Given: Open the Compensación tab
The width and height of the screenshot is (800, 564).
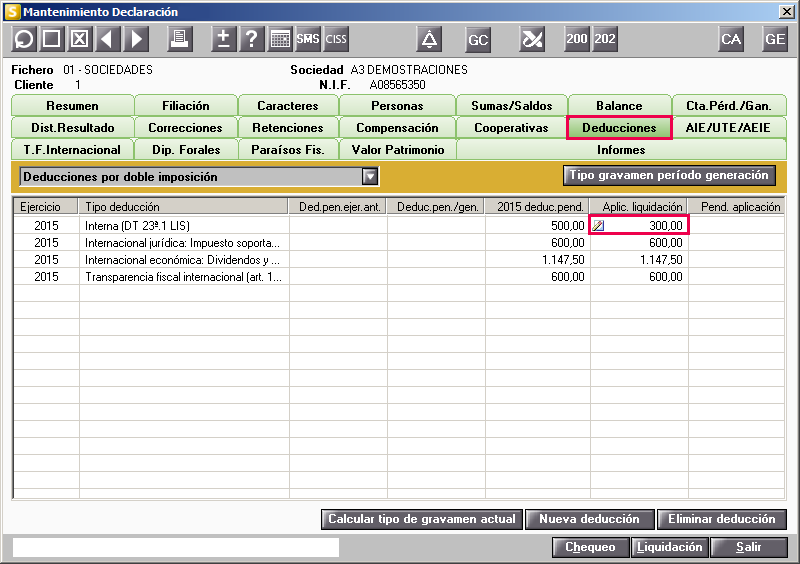Looking at the screenshot, I should pos(397,128).
